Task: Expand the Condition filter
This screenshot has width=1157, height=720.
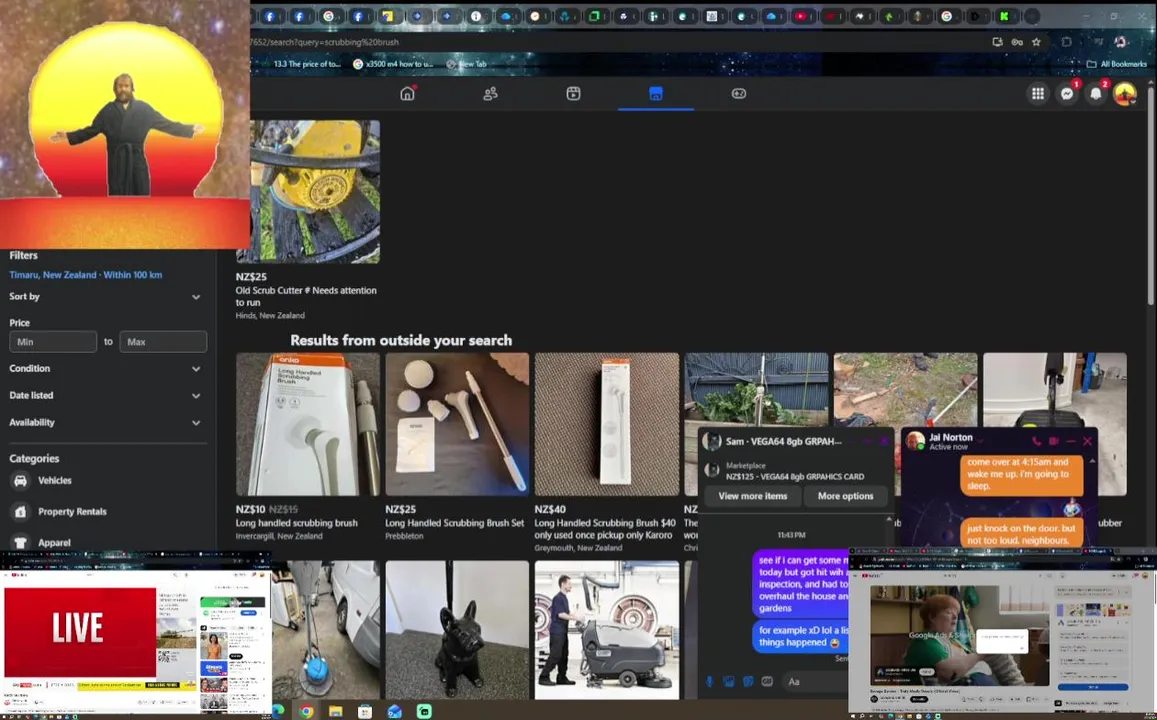Action: coord(105,368)
